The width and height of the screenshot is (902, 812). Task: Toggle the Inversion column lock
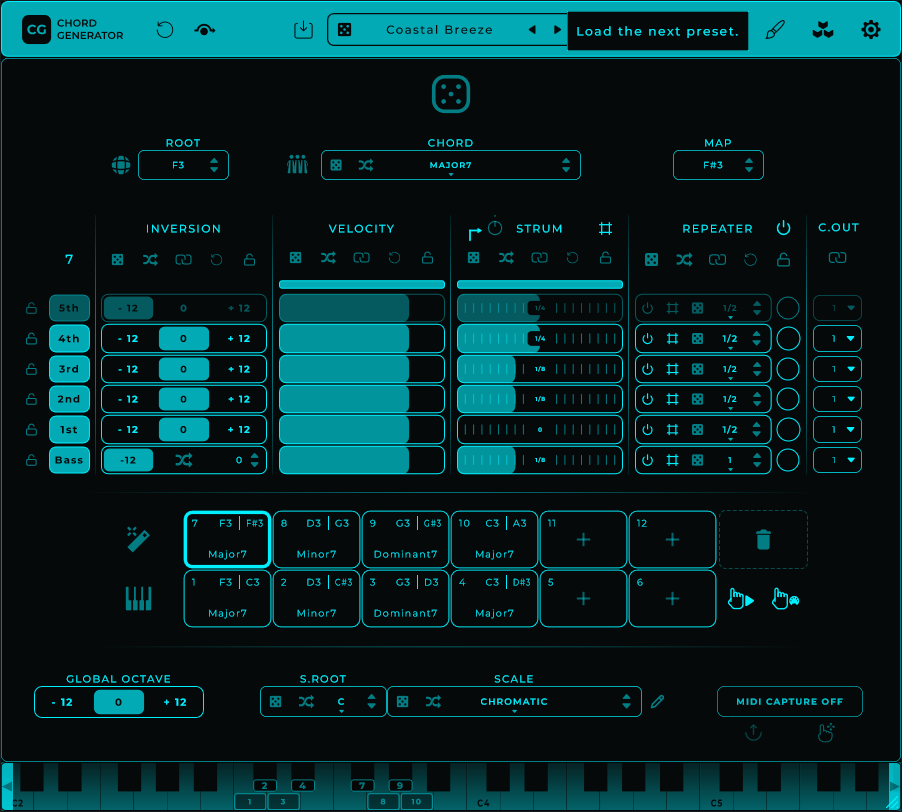[249, 259]
